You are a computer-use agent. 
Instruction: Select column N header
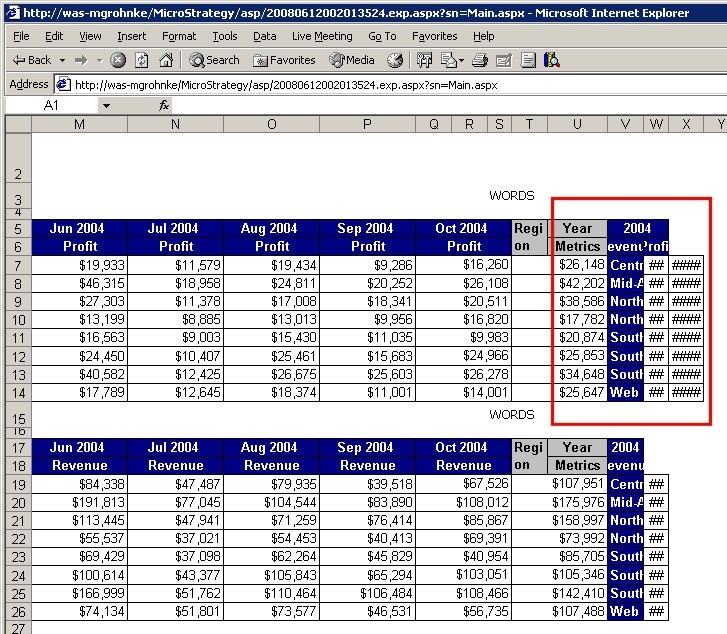[175, 124]
